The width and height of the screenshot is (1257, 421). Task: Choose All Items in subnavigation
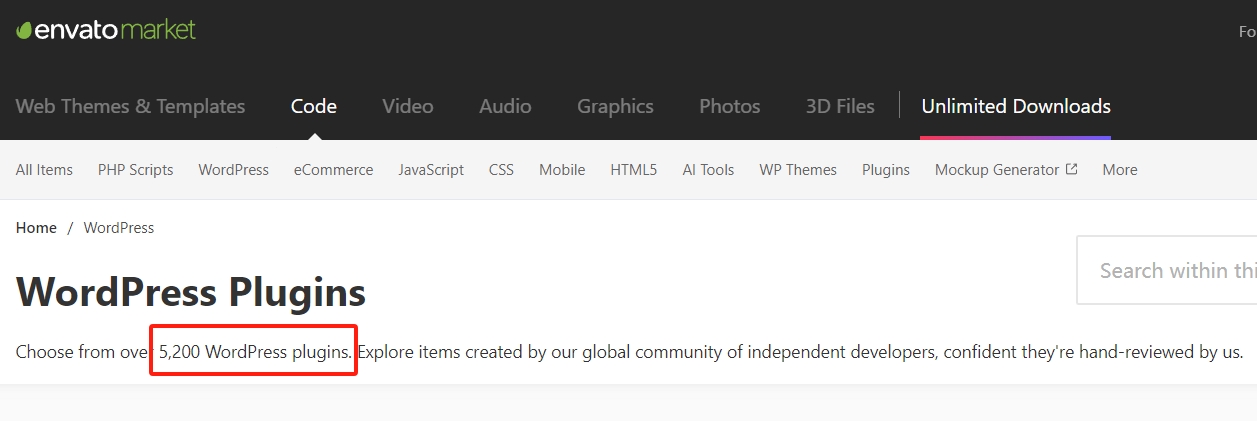pos(44,170)
